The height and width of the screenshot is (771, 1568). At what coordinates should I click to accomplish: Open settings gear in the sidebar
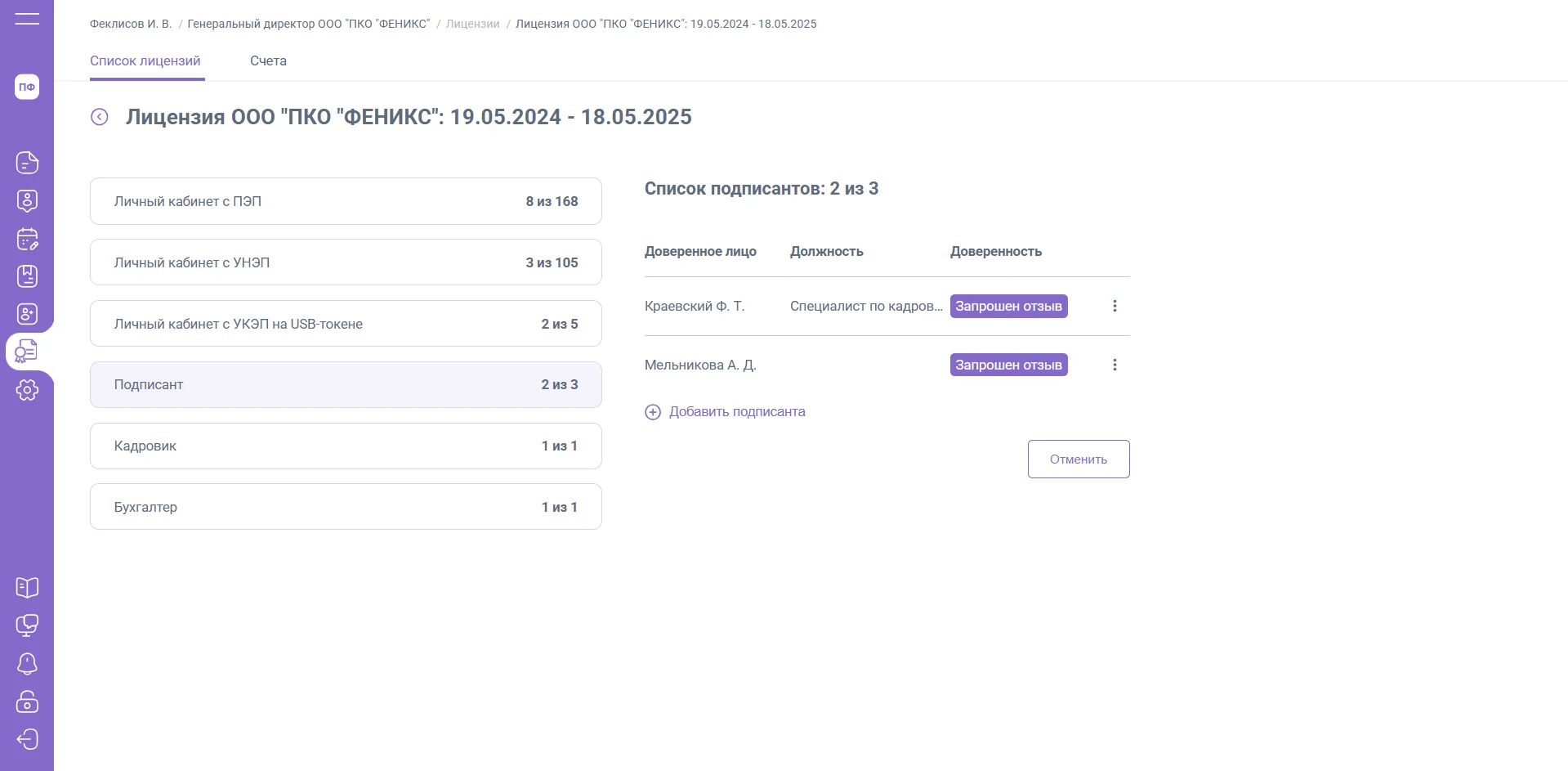27,390
